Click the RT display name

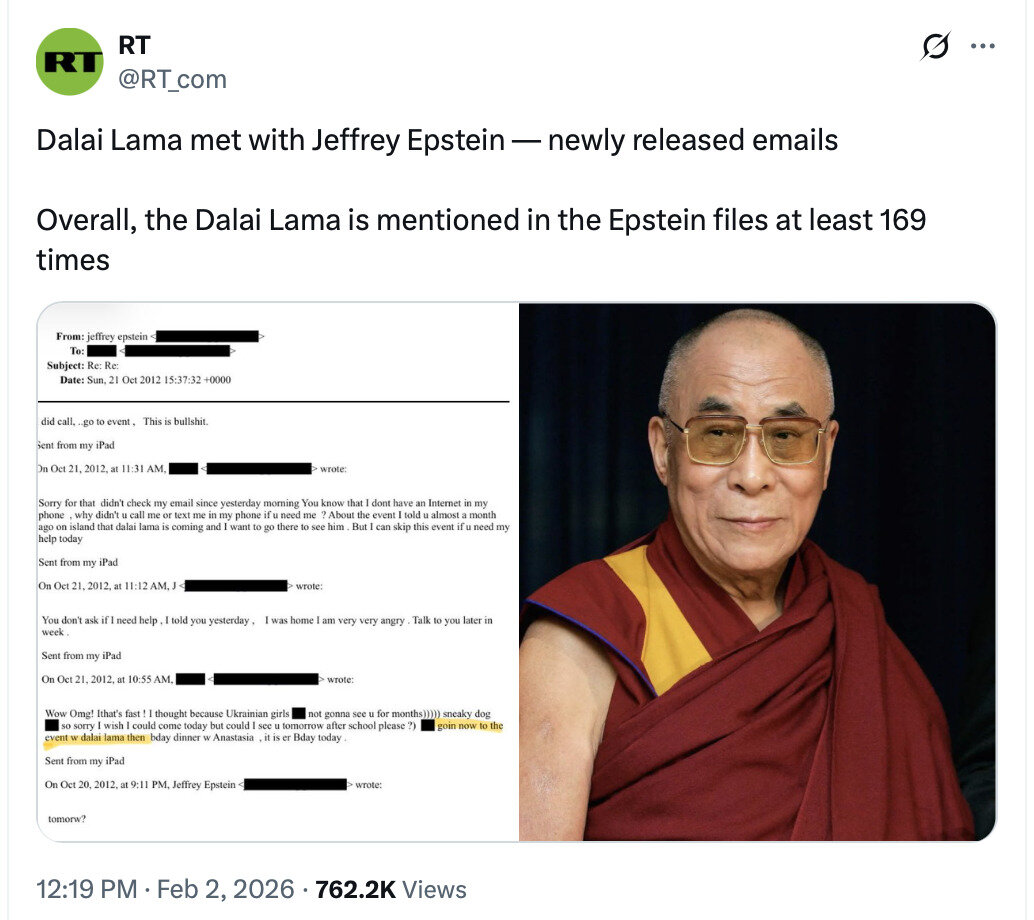[x=135, y=45]
